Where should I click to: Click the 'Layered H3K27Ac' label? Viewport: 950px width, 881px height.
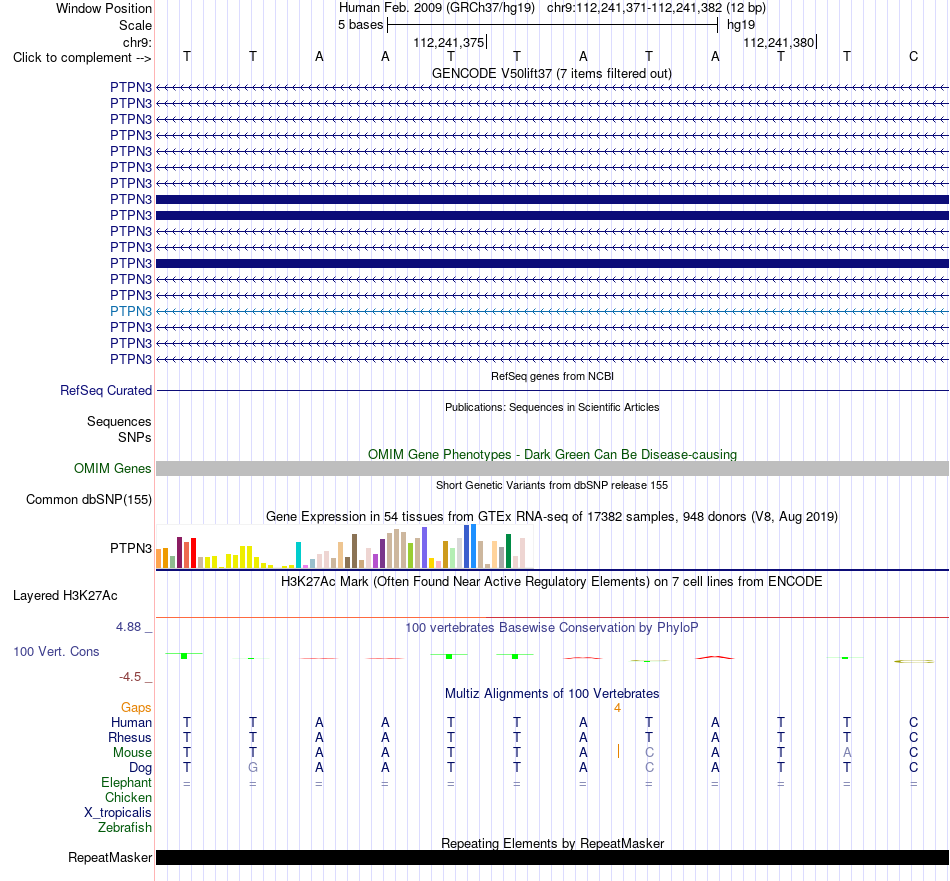click(65, 596)
